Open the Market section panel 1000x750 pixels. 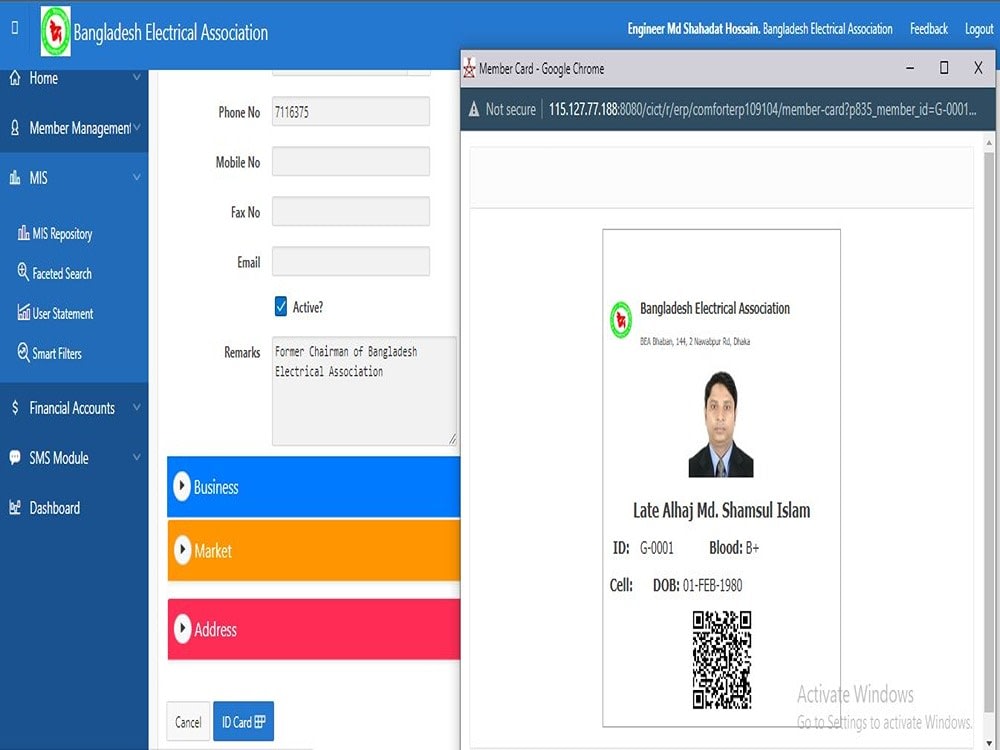(211, 550)
